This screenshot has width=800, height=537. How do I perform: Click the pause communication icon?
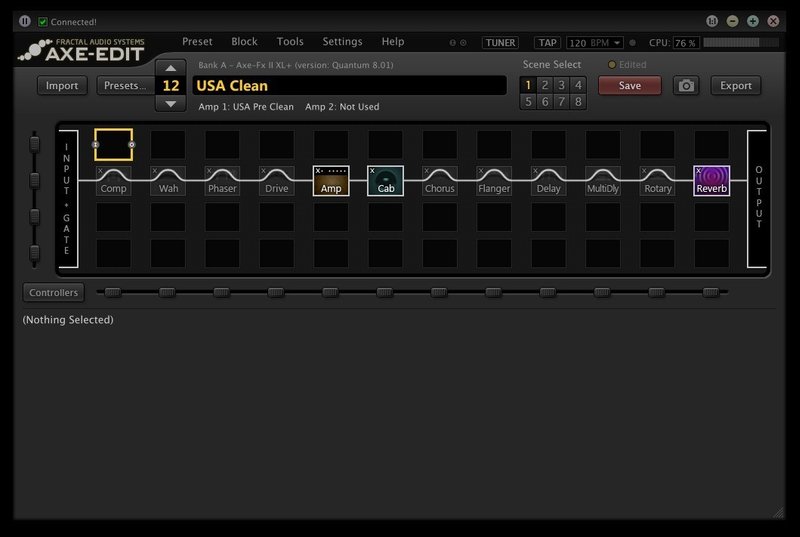pyautogui.click(x=24, y=21)
